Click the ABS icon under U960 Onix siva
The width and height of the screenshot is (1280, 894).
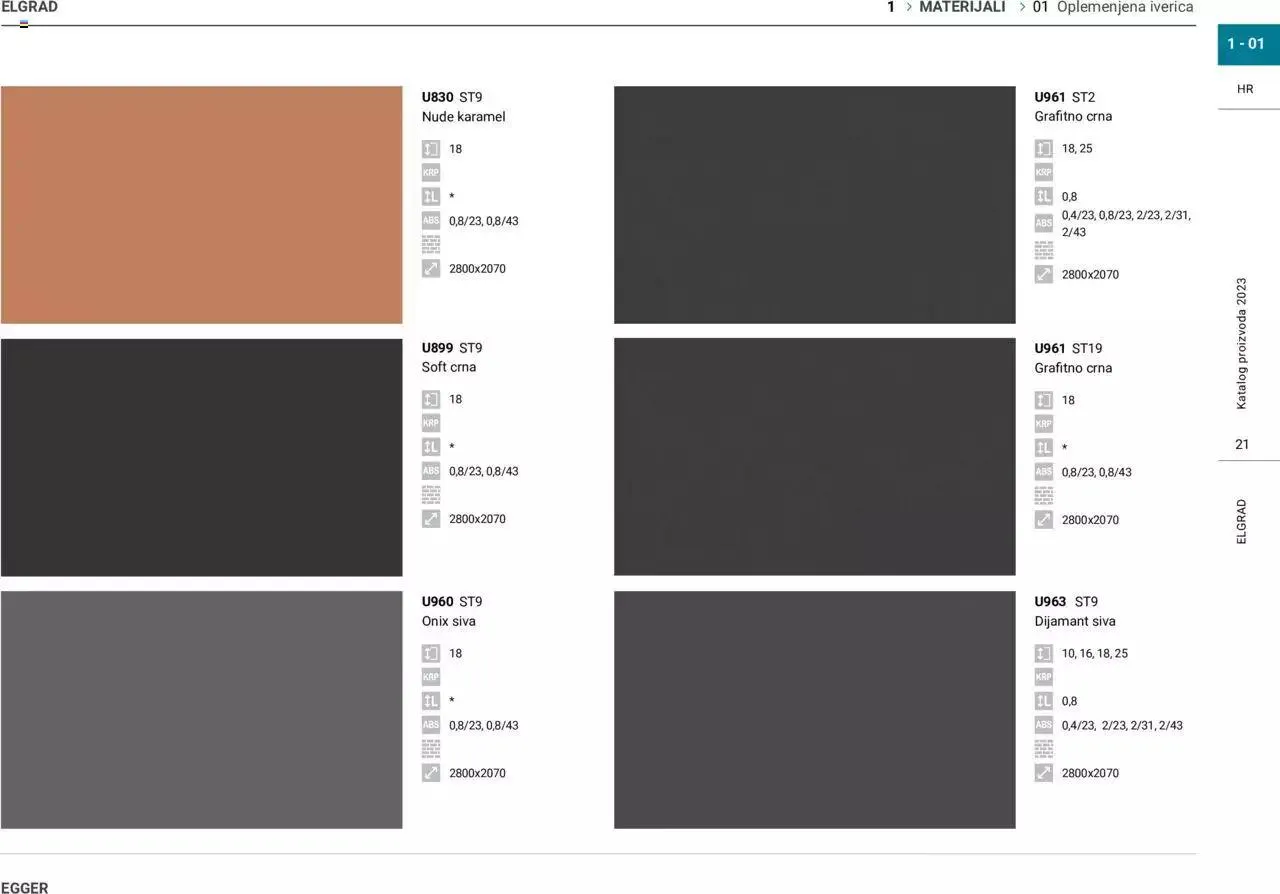(x=431, y=725)
